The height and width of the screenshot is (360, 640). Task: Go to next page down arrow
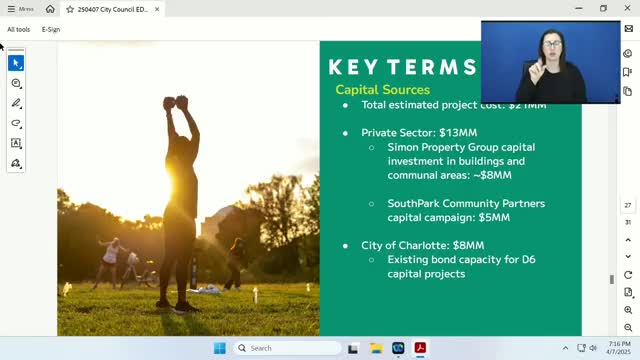[628, 256]
